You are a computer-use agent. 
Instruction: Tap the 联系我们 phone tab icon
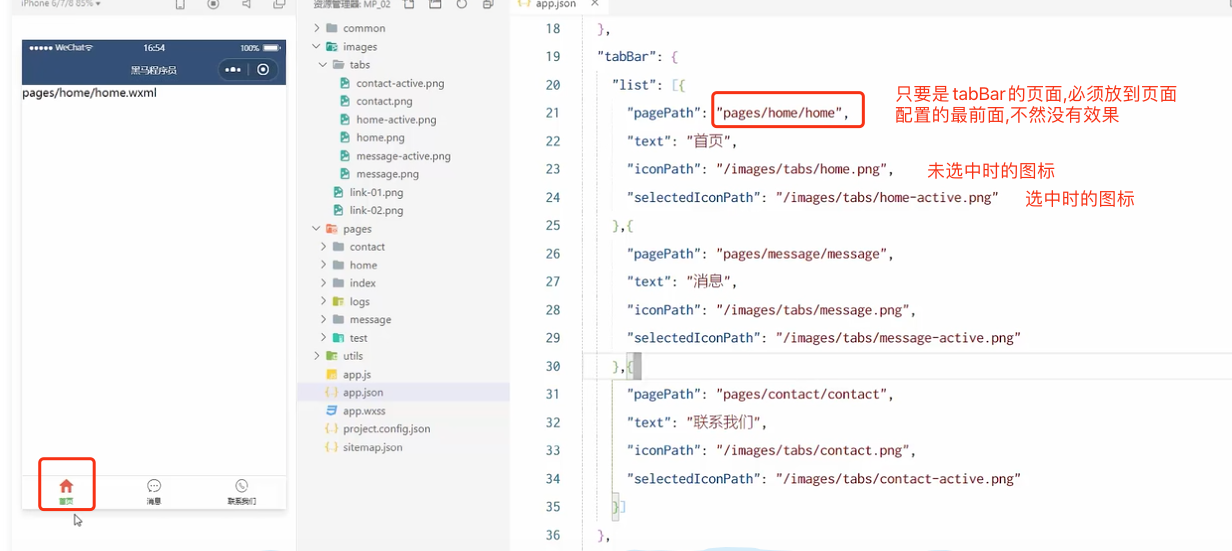point(242,486)
